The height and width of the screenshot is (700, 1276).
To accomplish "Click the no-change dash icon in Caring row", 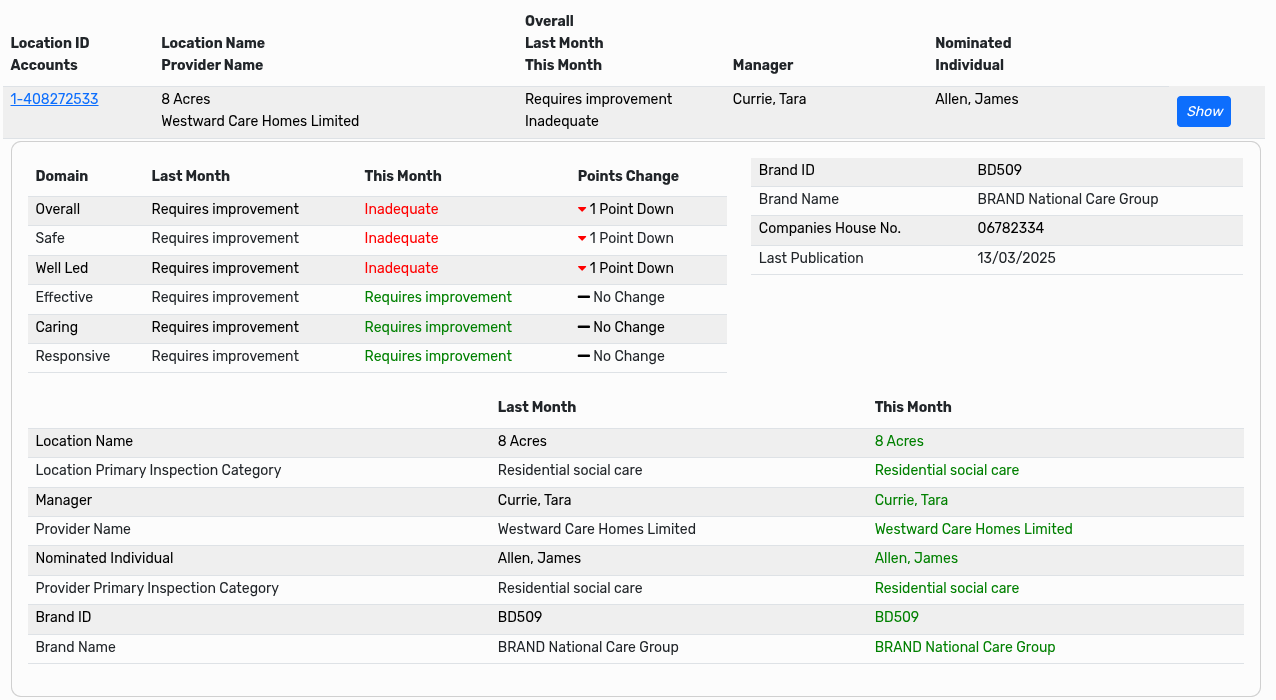I will [584, 327].
